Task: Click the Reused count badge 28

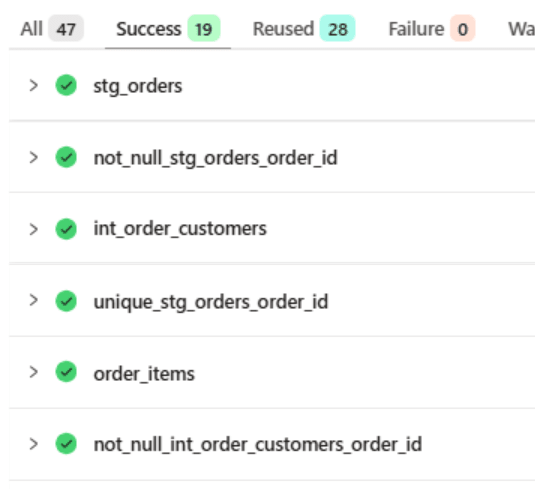Action: 337,28
